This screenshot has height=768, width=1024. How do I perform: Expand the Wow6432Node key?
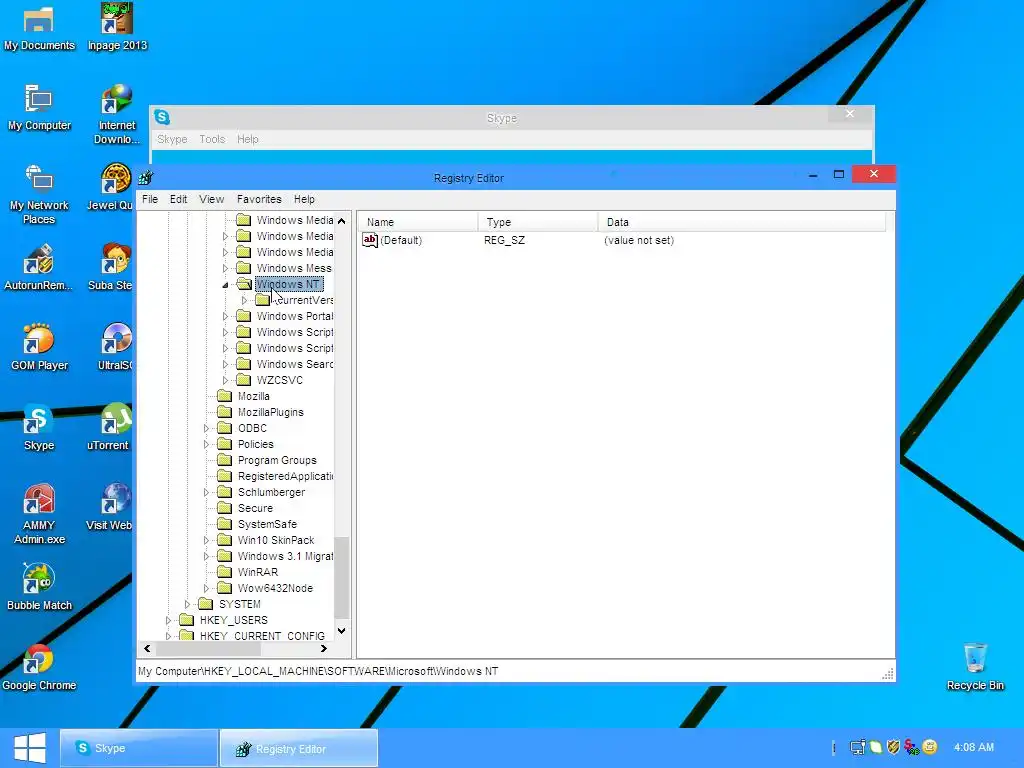(206, 588)
